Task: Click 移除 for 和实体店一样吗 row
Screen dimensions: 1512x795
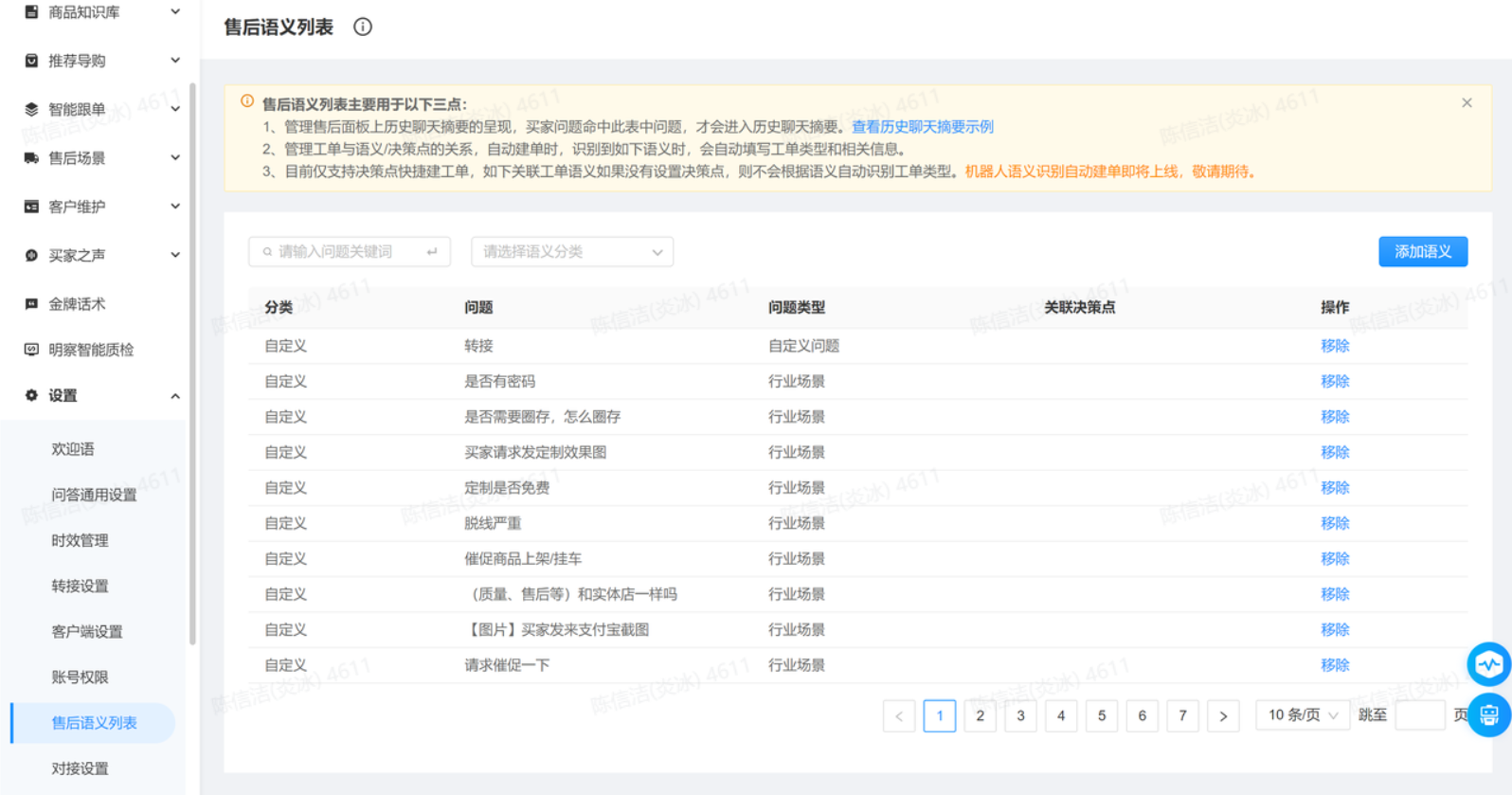Action: (x=1335, y=594)
